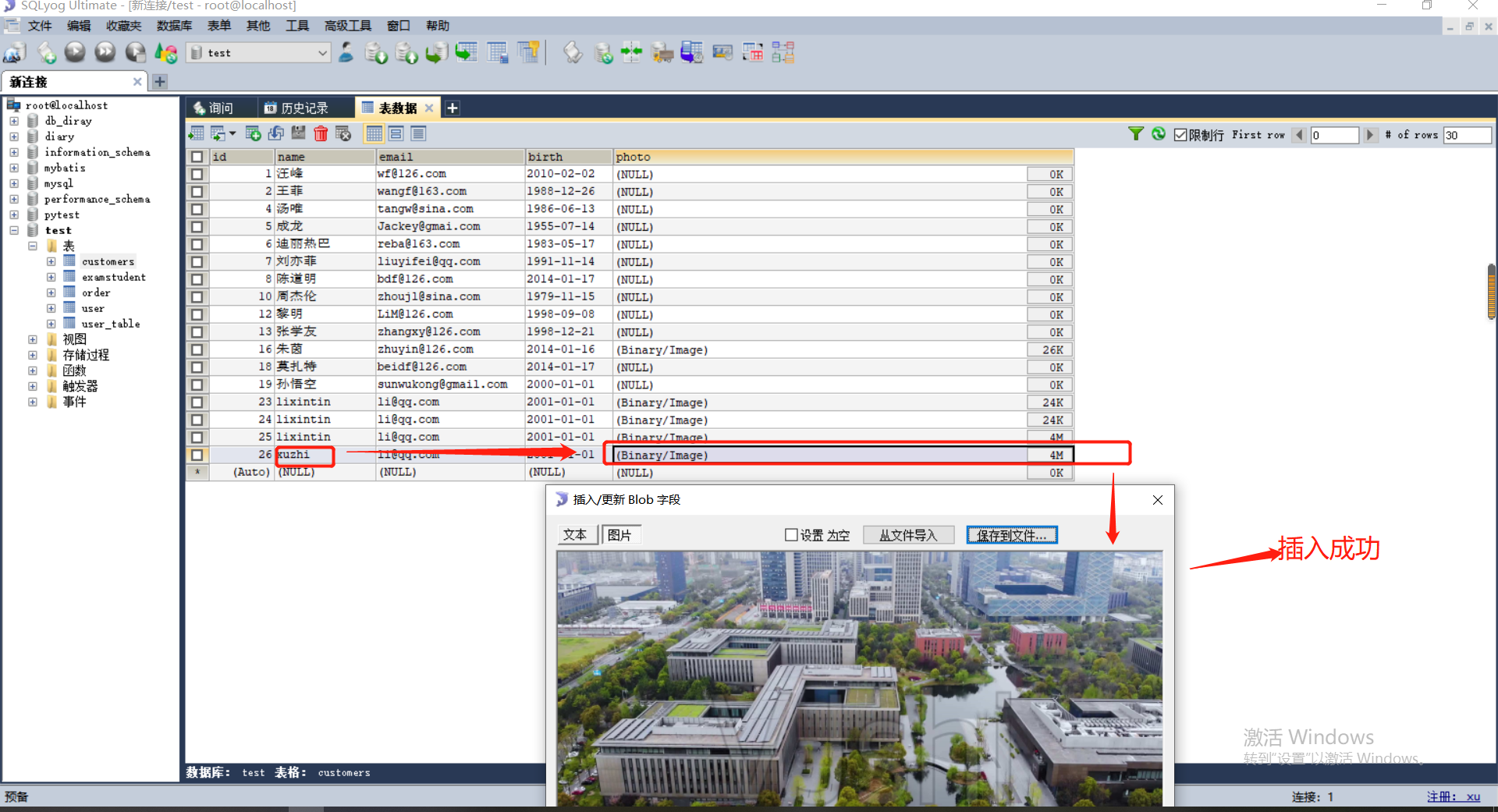Click the green filter funnel icon
Viewport: 1498px width, 812px height.
(x=1136, y=134)
